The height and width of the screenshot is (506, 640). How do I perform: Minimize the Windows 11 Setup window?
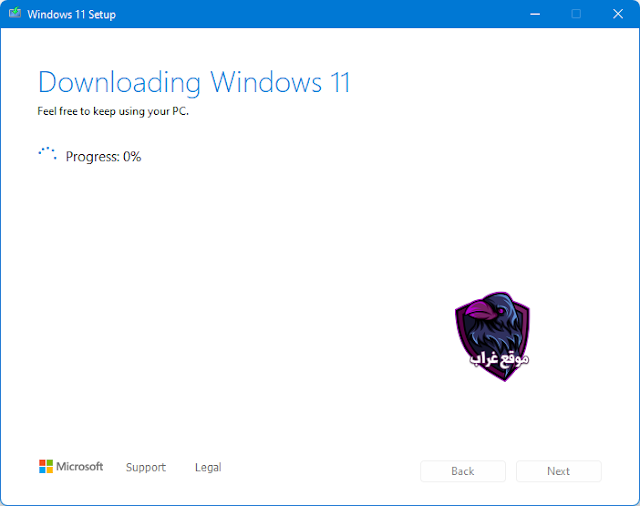pos(535,14)
